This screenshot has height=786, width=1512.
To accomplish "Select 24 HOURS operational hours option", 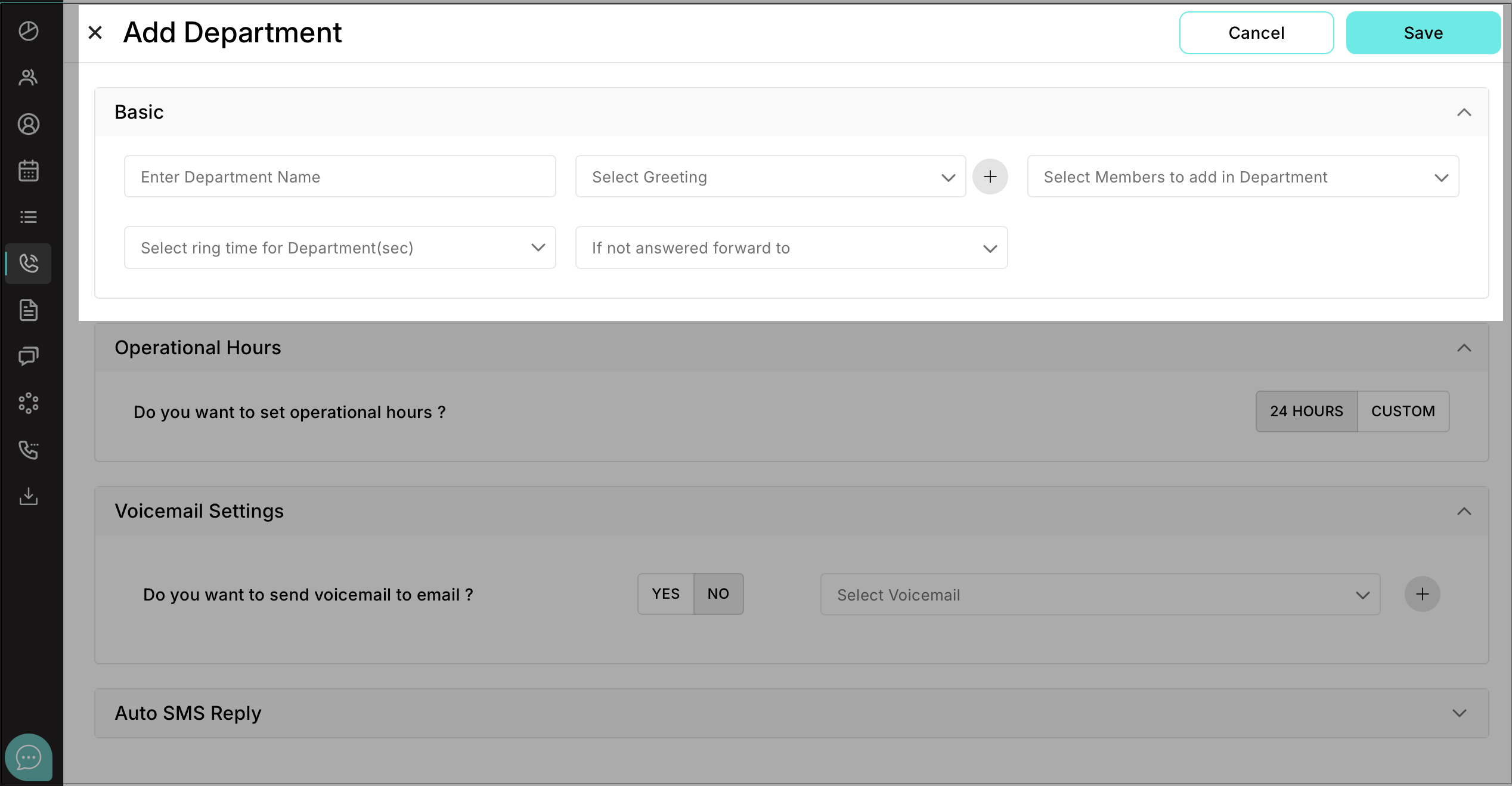I will click(1306, 411).
